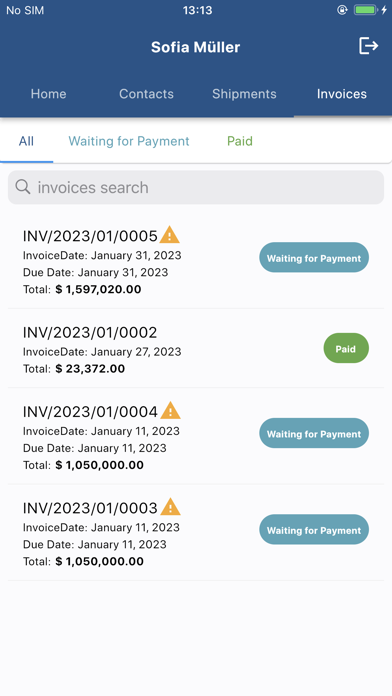Click warning icon beside INV/2023/01/0005
The height and width of the screenshot is (696, 392).
click(170, 234)
